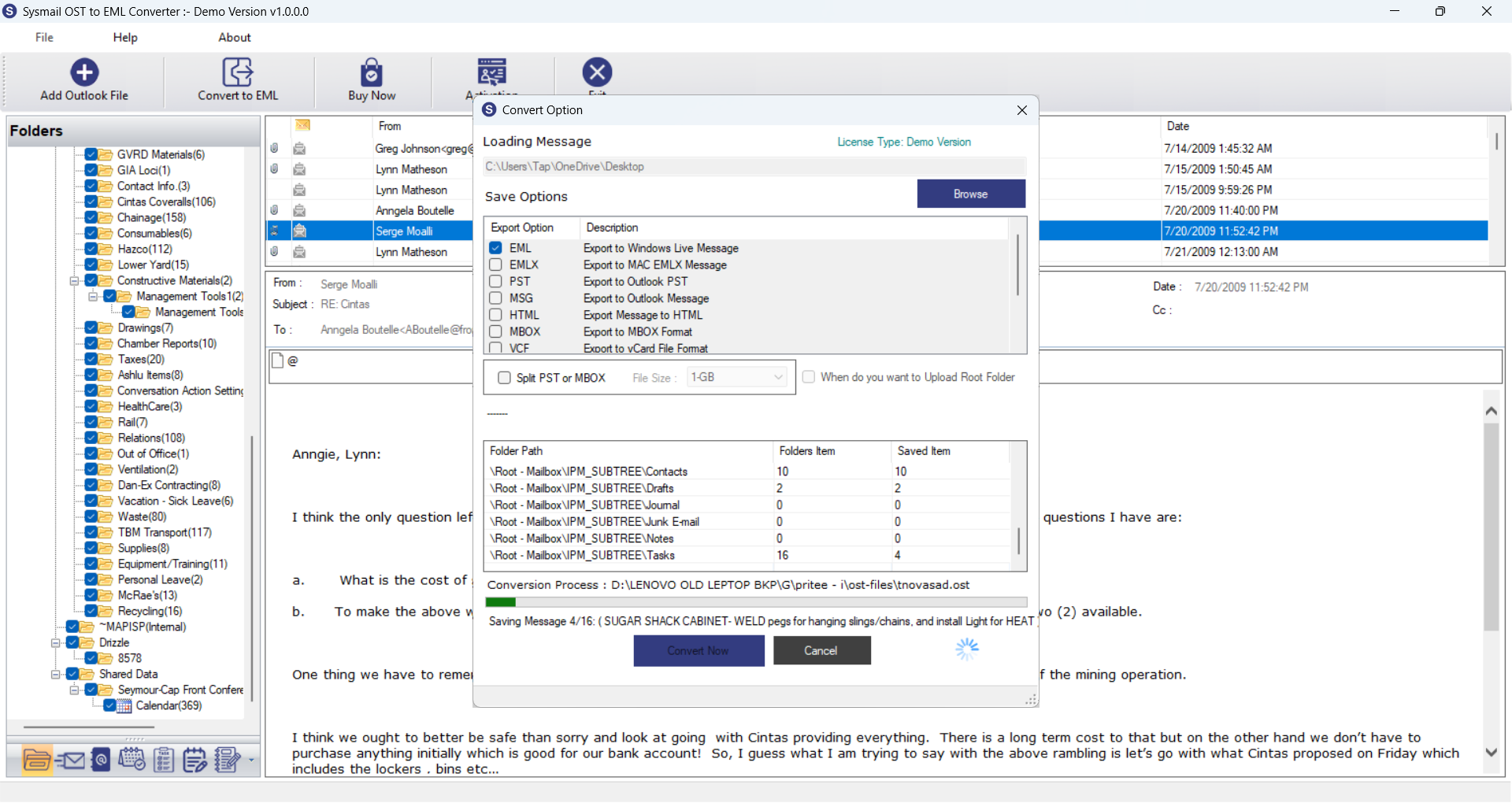
Task: Click the envelope icon in Serge Moalli row
Action: 299,231
